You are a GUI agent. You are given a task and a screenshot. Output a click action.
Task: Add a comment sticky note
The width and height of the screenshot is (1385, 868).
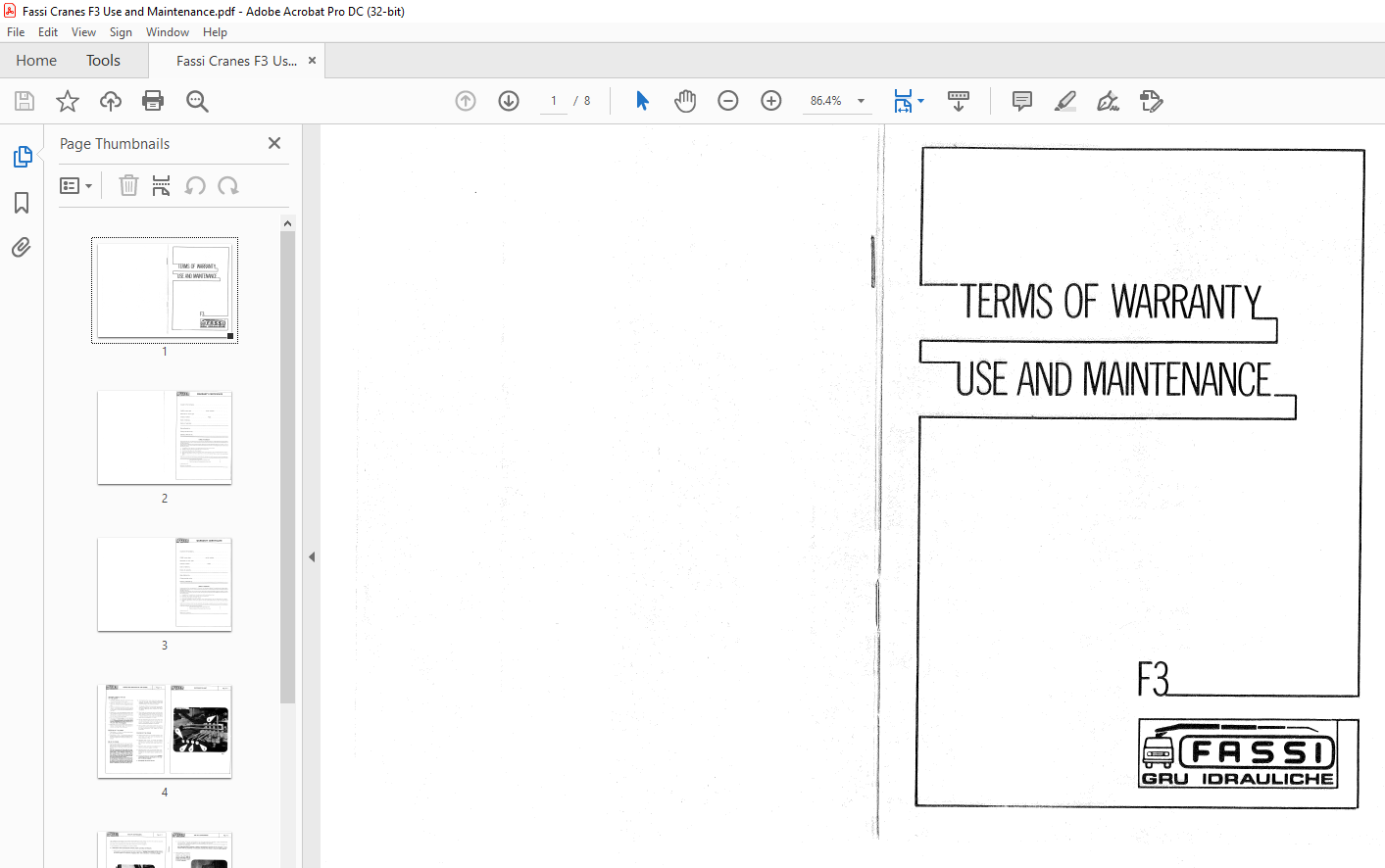tap(1022, 101)
